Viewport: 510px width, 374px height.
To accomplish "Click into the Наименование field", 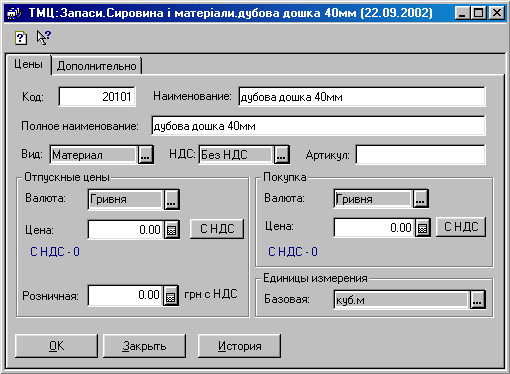I will click(x=362, y=97).
